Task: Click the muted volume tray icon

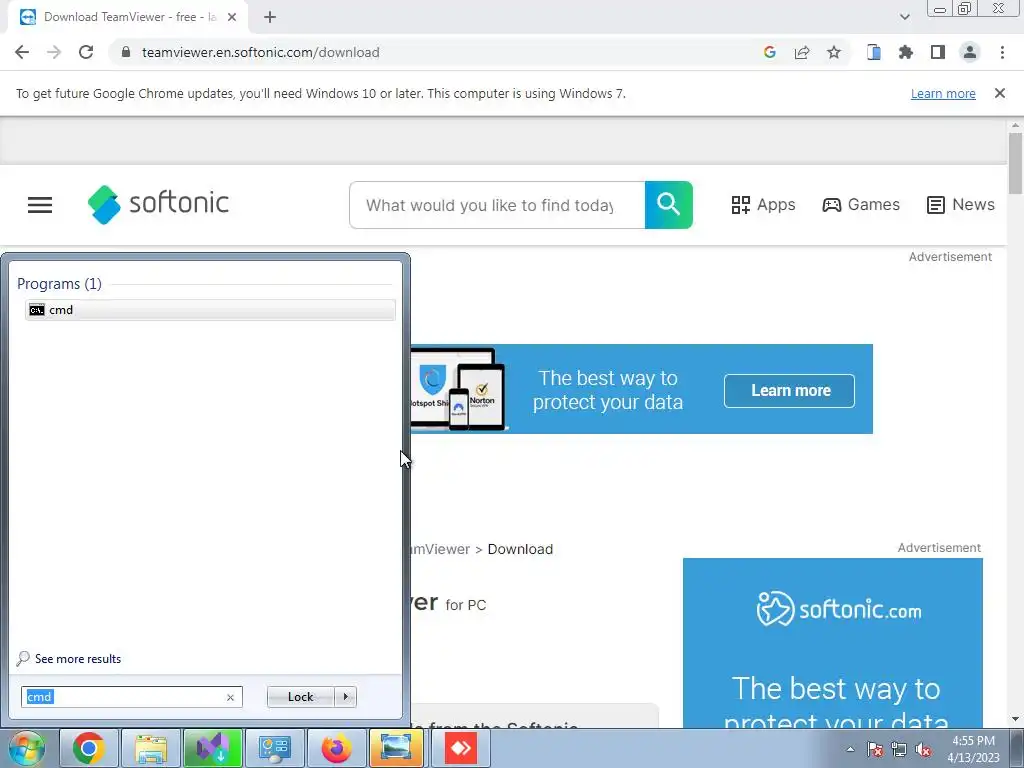Action: 923,749
